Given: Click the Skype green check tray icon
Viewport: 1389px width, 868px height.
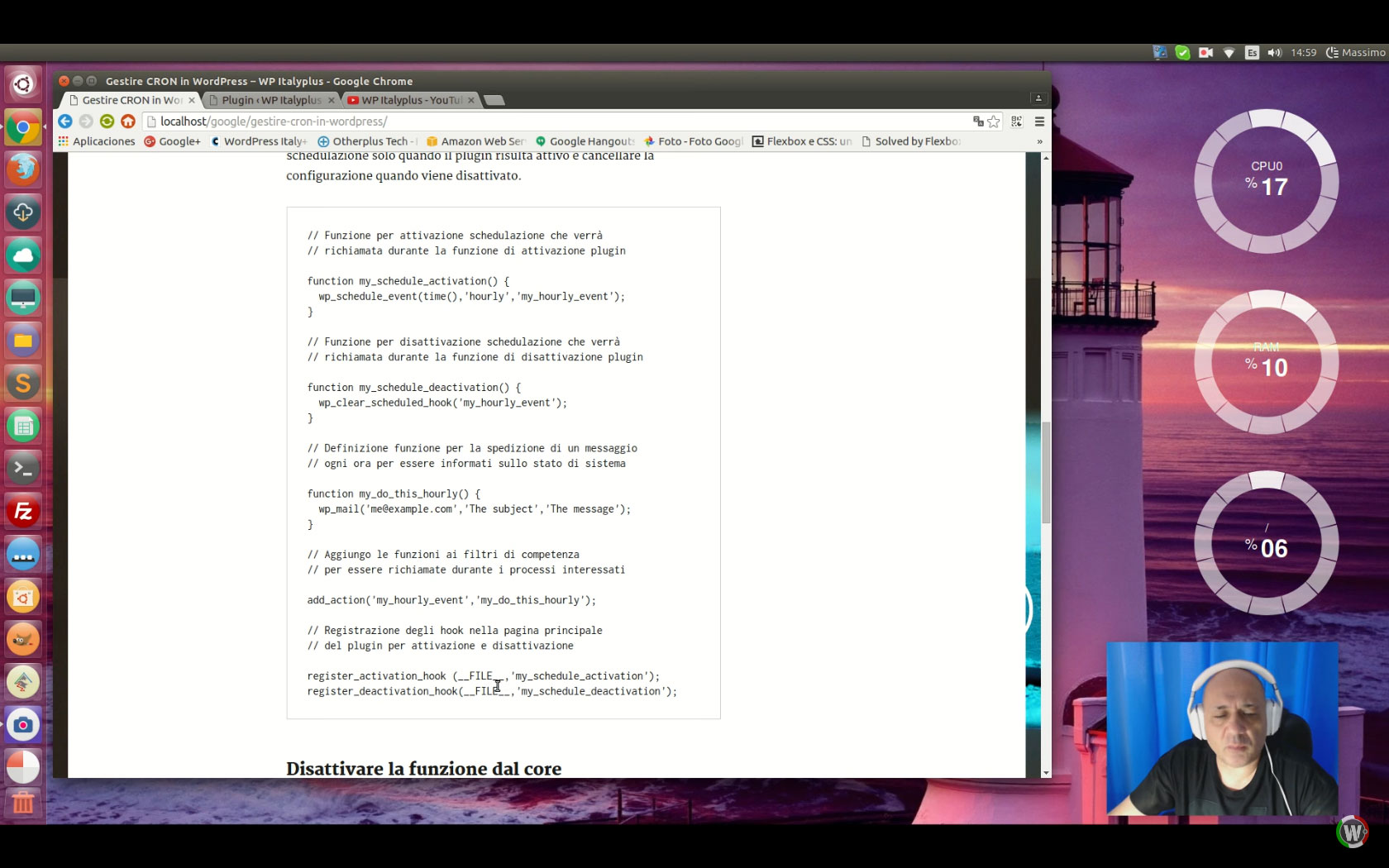Looking at the screenshot, I should coord(1182,52).
